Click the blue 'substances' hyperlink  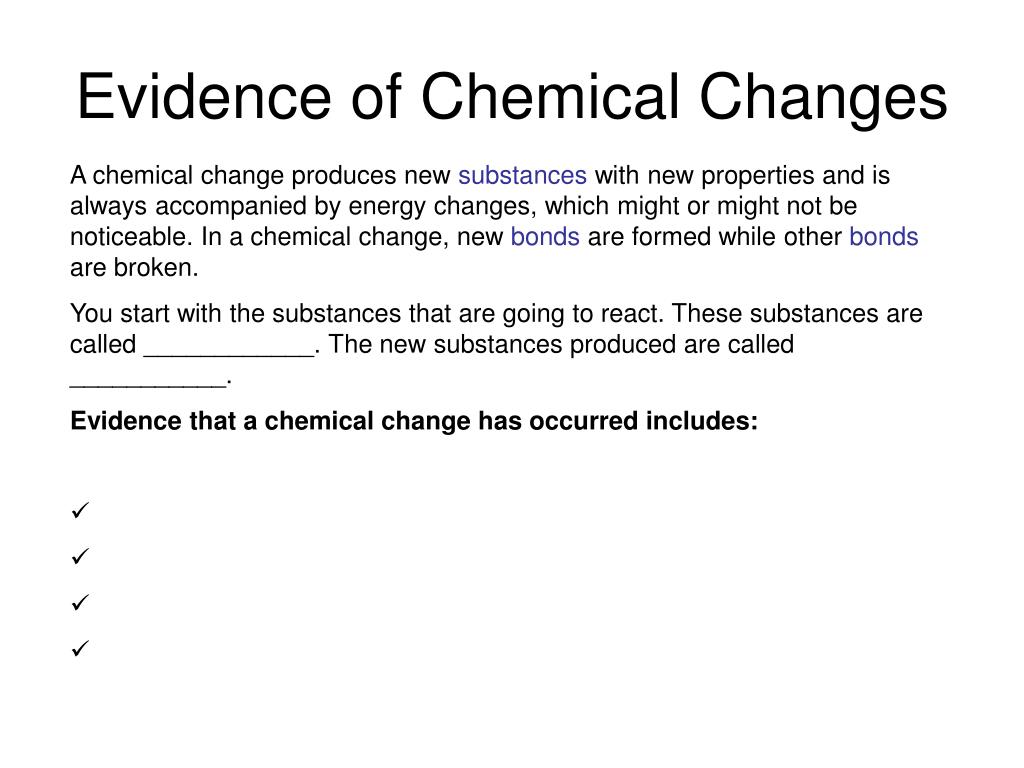click(522, 176)
